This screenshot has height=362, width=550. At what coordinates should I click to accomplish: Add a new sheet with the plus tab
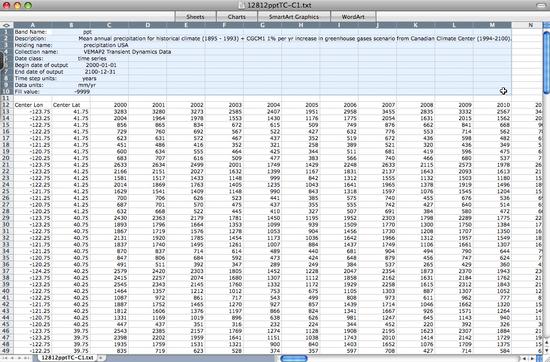[x=101, y=358]
